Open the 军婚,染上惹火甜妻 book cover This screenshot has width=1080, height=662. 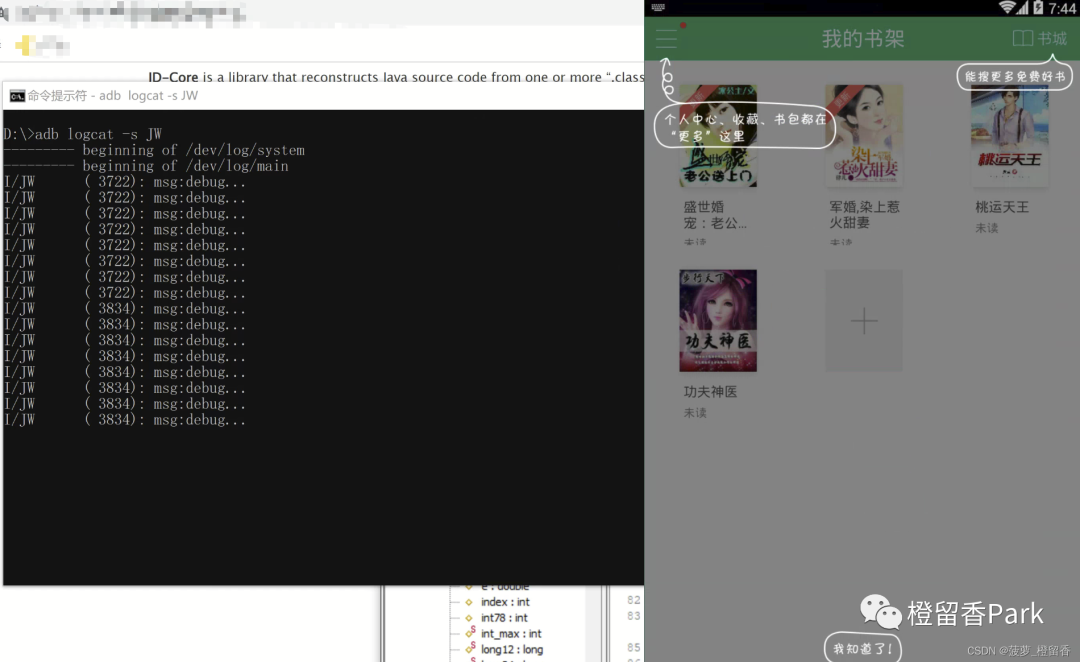point(863,135)
